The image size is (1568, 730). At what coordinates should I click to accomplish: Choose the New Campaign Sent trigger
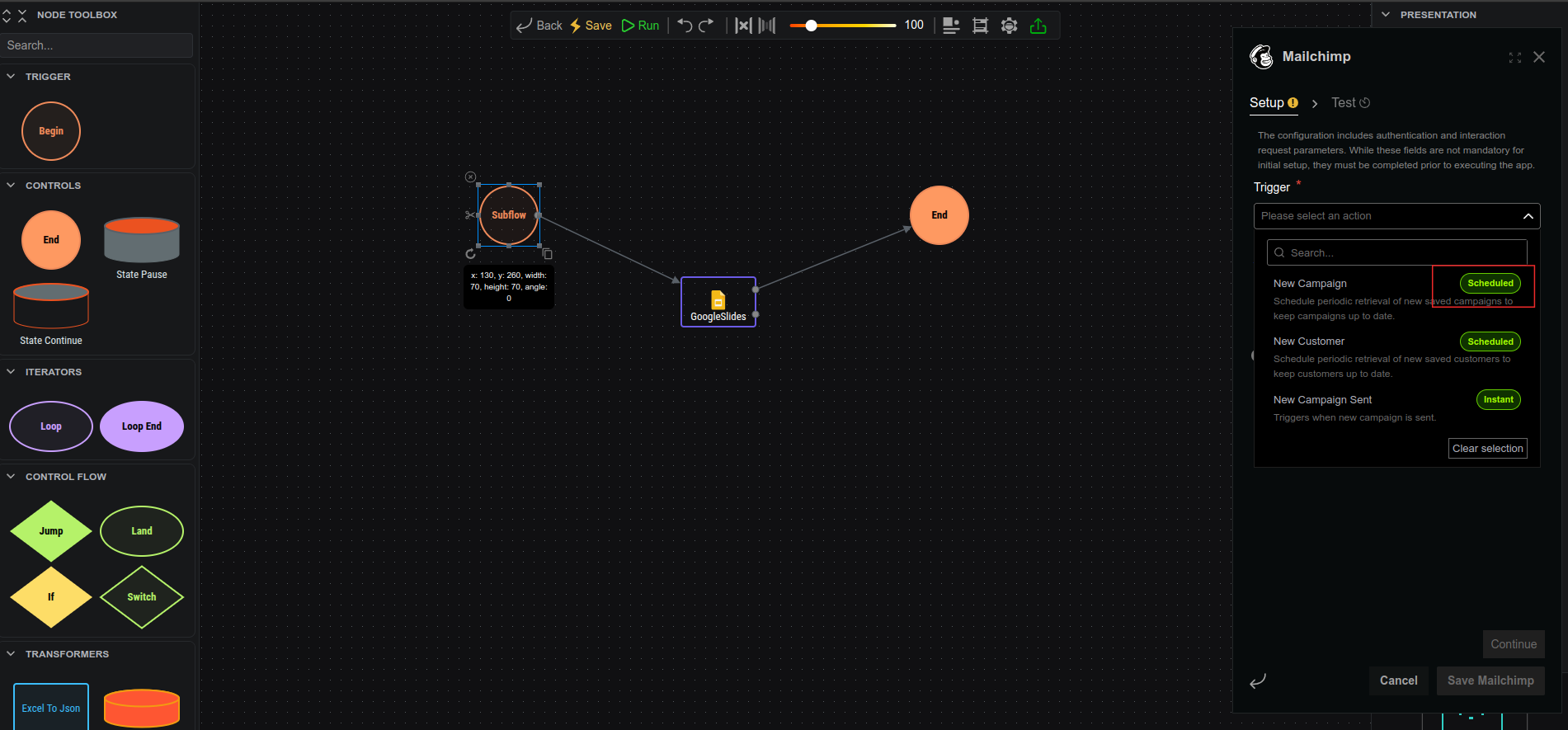(1396, 408)
